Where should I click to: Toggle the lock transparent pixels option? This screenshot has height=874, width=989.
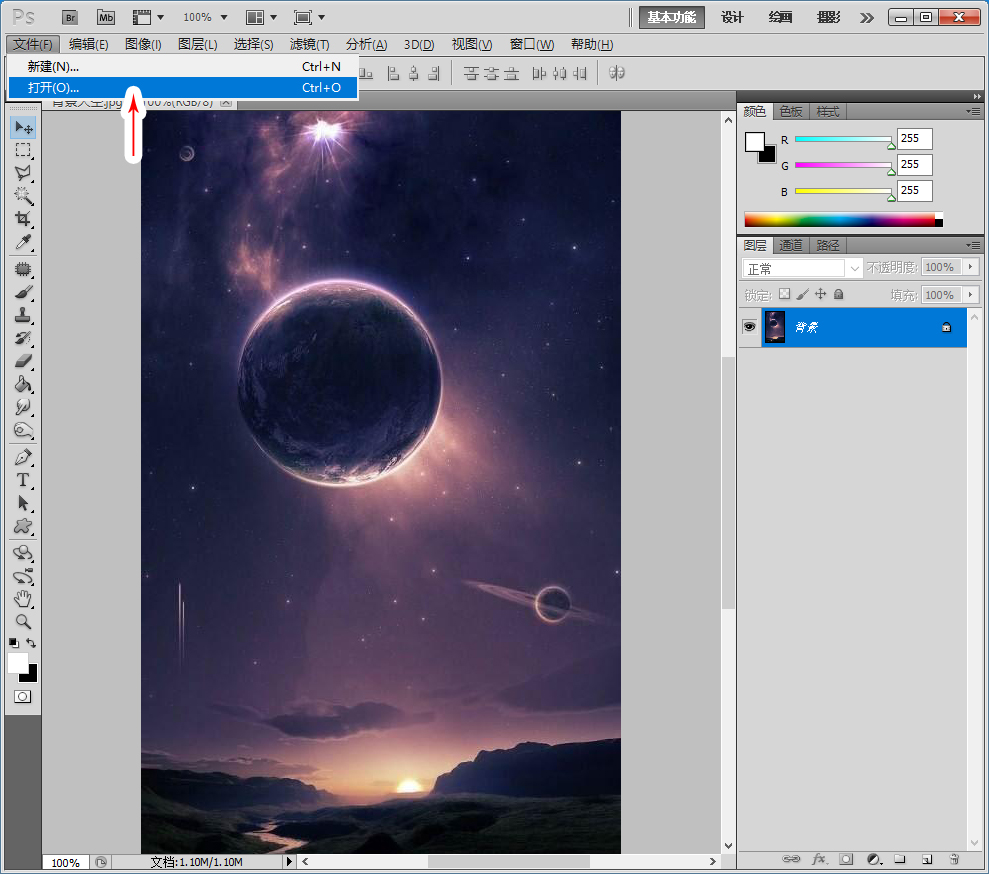pyautogui.click(x=784, y=294)
